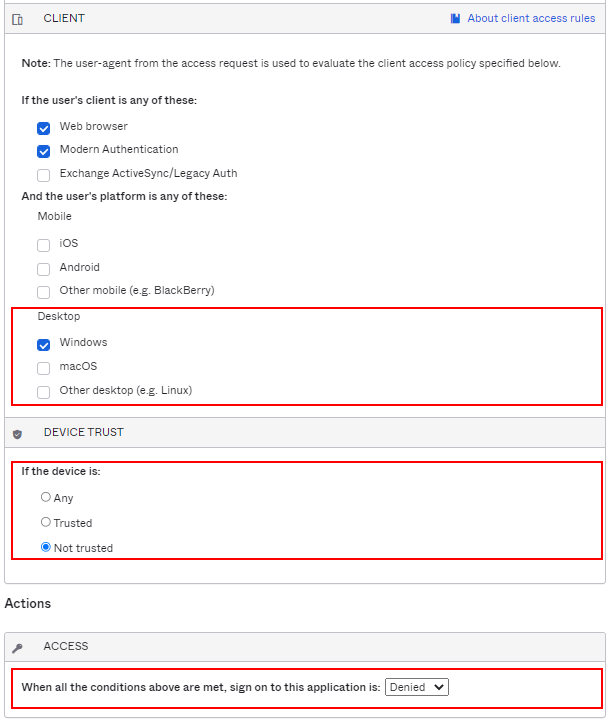The image size is (614, 727).
Task: Check the macOS desktop checkbox
Action: pos(44,368)
